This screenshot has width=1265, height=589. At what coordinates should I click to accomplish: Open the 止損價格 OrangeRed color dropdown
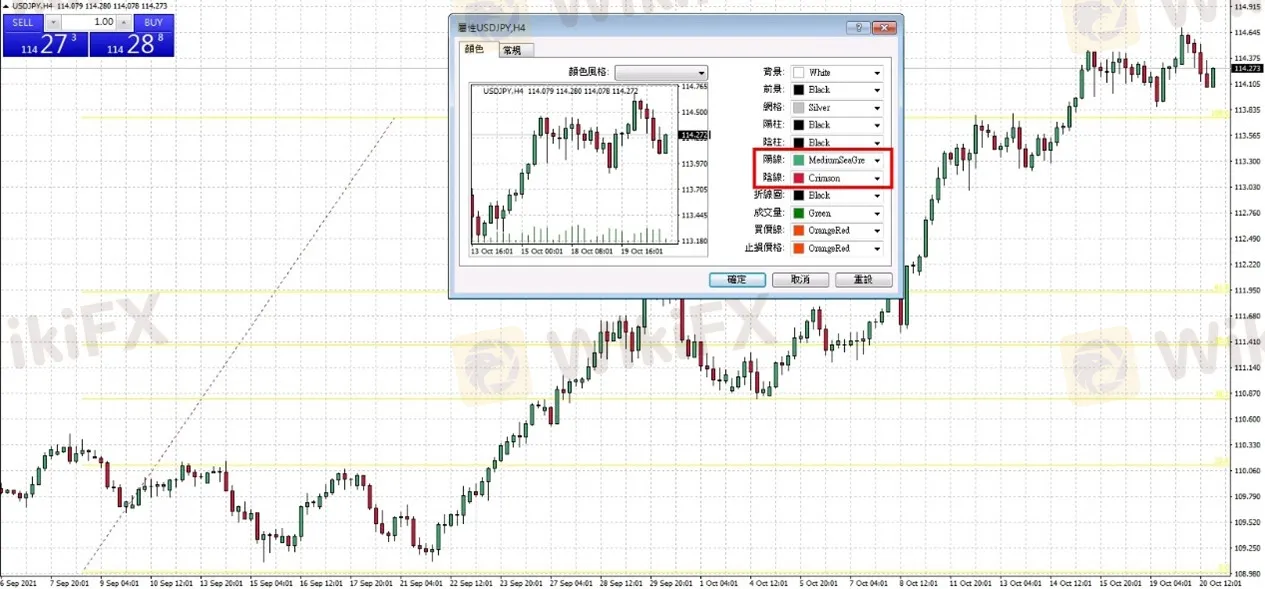point(837,248)
